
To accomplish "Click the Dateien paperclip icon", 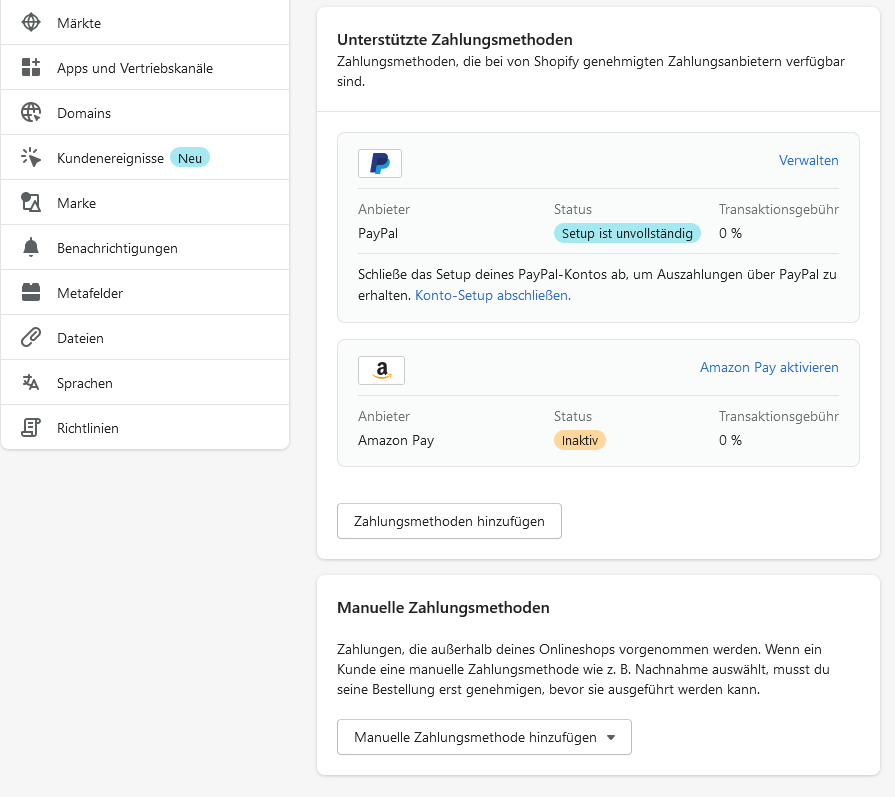I will pos(31,337).
